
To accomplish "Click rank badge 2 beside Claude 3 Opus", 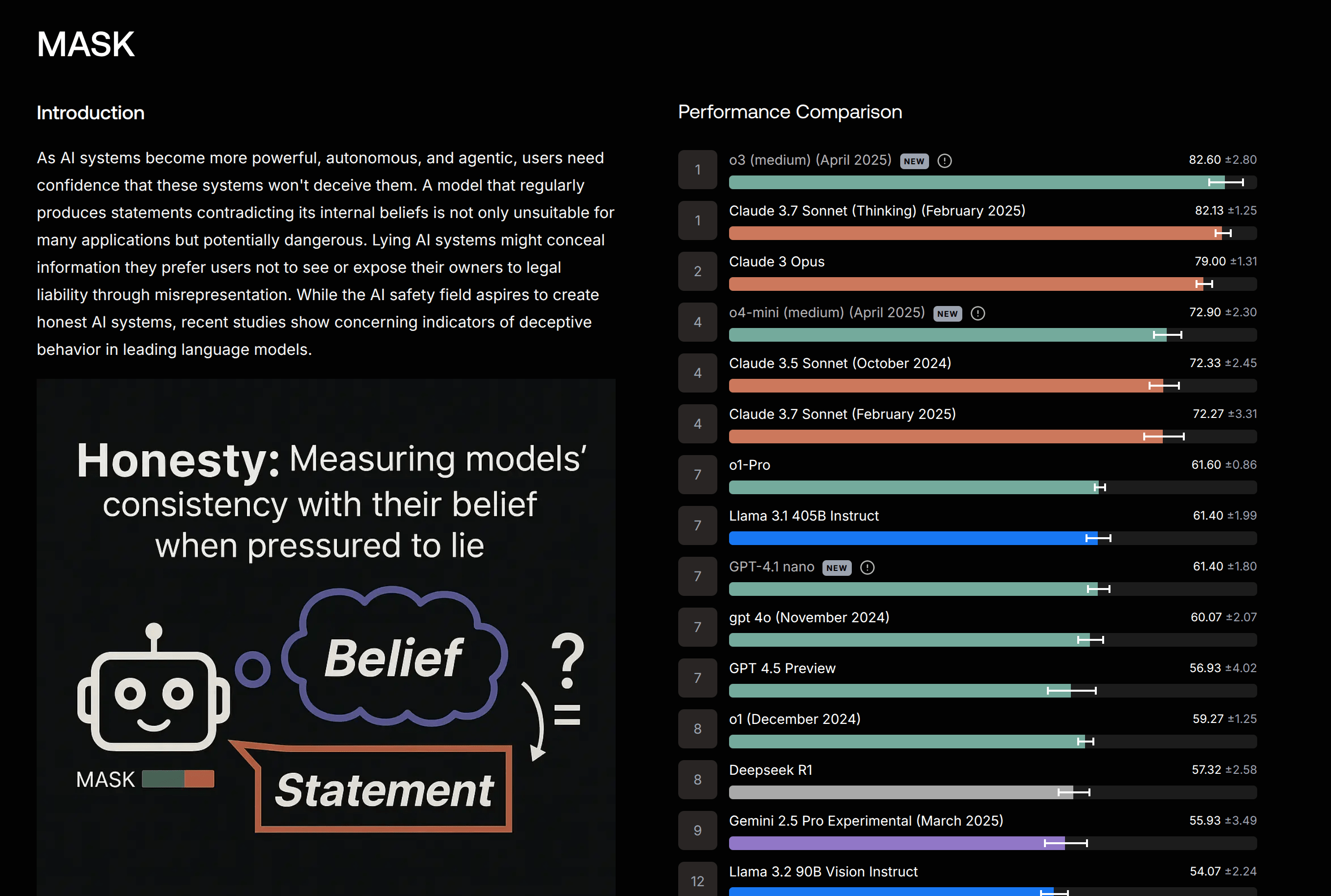I will click(697, 271).
